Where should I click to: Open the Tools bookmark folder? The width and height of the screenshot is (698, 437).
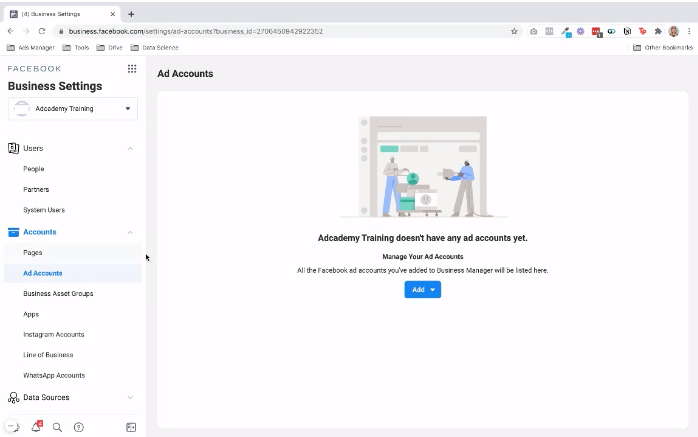click(x=76, y=48)
